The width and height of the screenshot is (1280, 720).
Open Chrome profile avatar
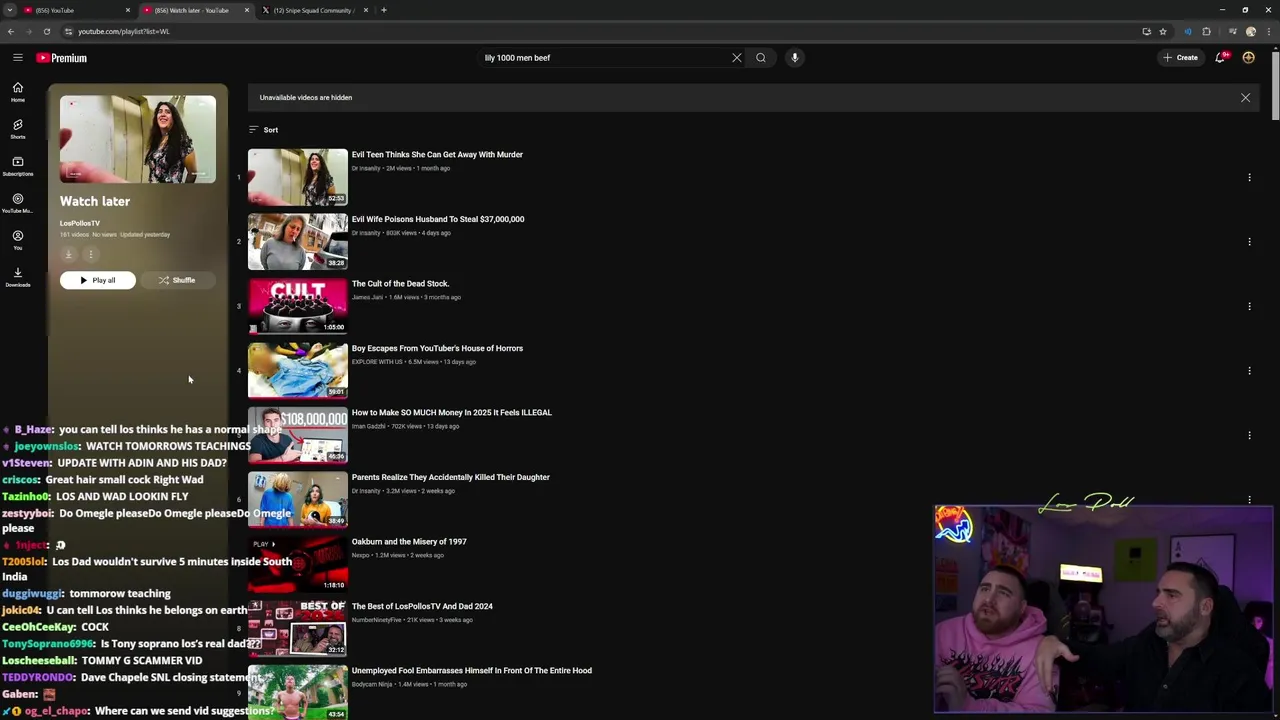(1250, 31)
